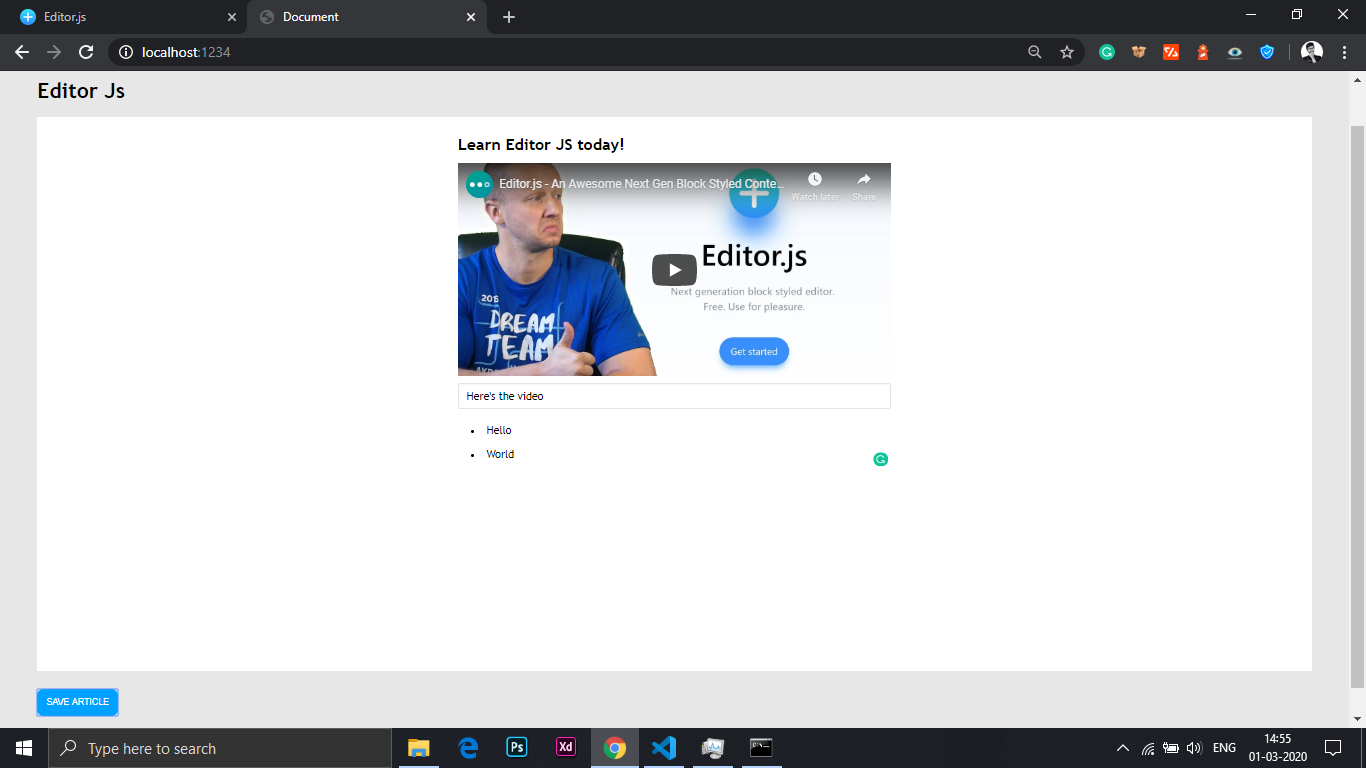Open the Chrome profile avatar menu
1366x768 pixels.
[x=1311, y=51]
